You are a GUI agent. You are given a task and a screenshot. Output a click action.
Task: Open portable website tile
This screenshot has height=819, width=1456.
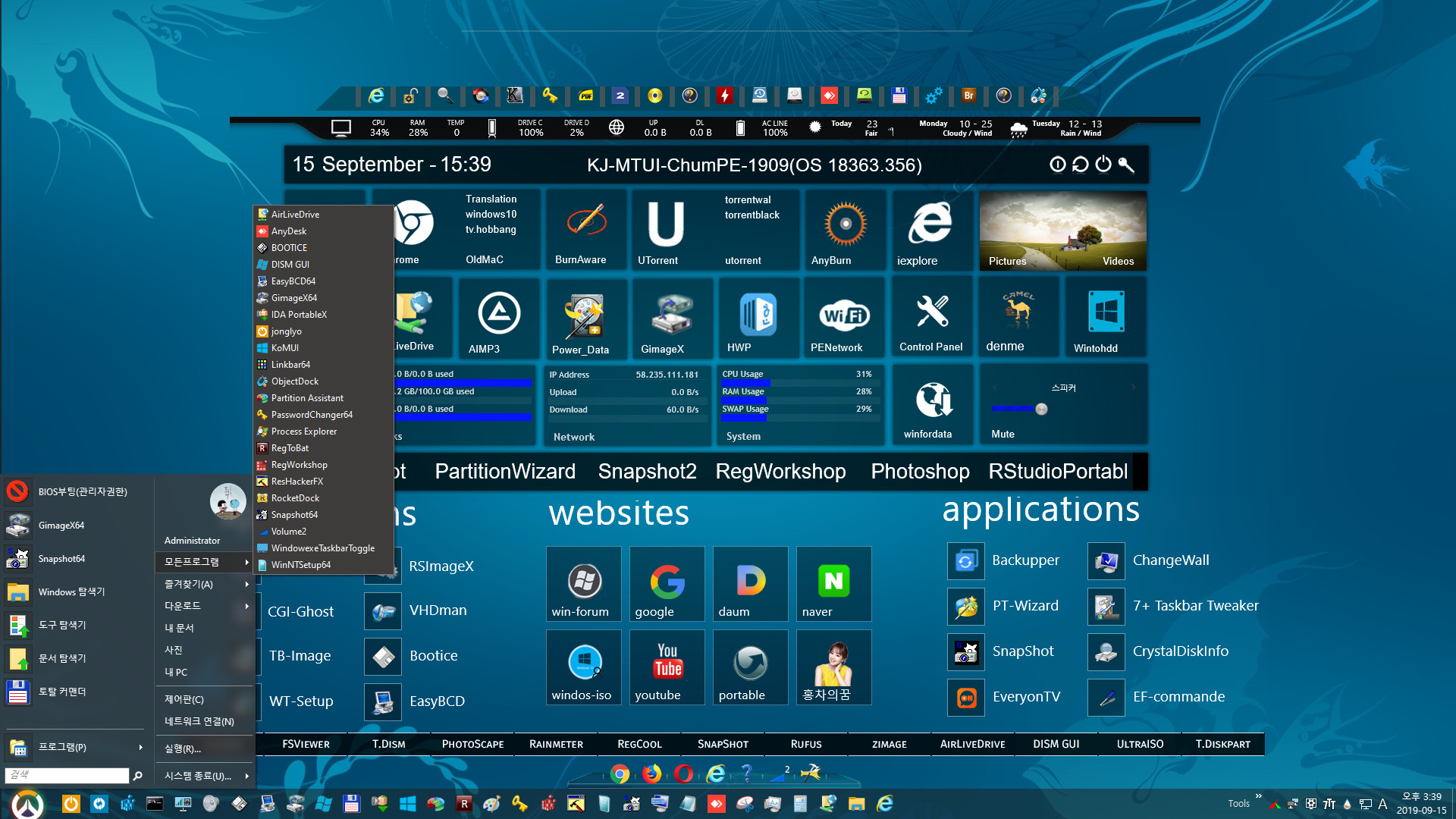pyautogui.click(x=750, y=667)
